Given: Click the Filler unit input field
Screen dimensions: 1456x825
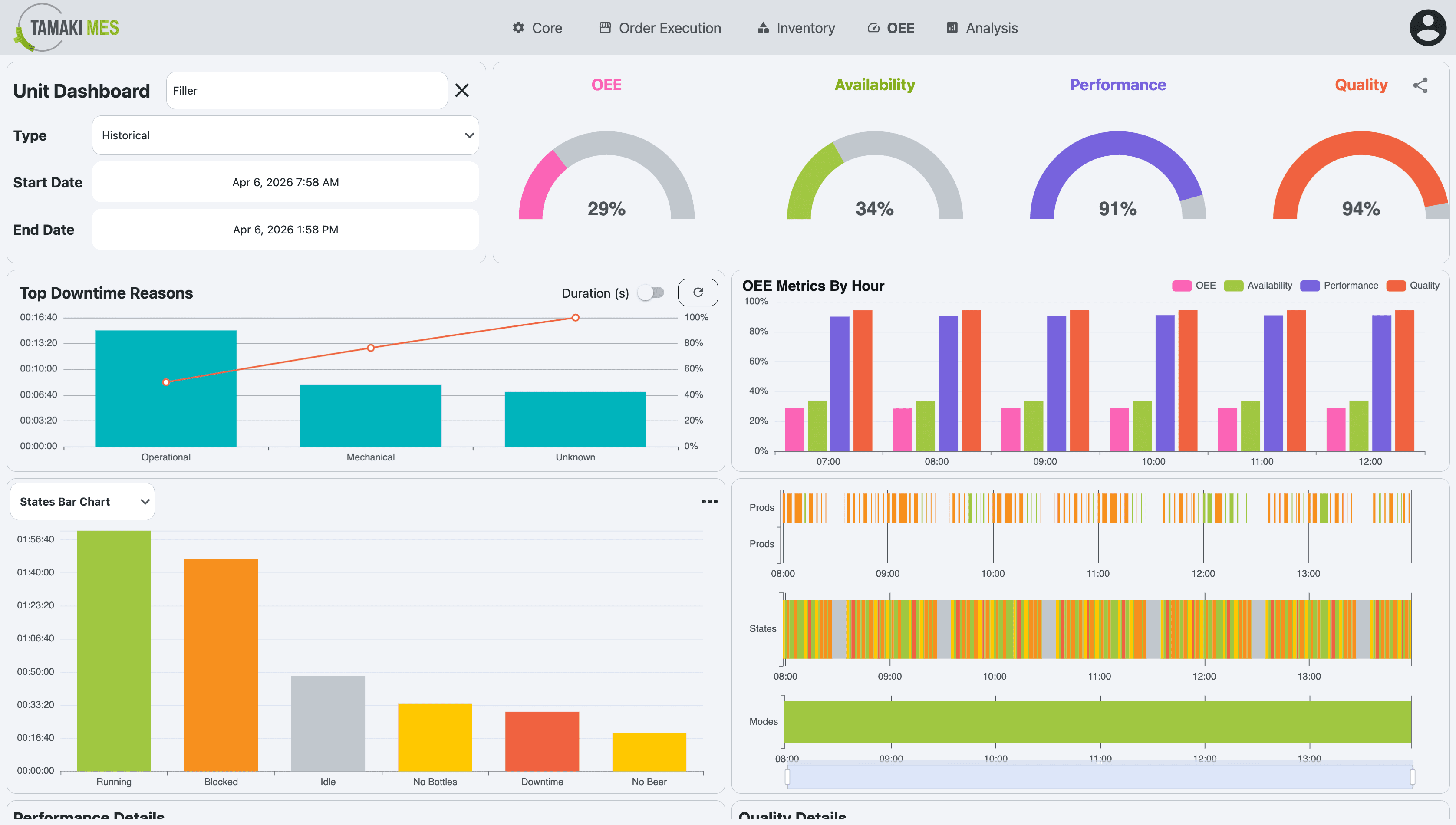Looking at the screenshot, I should [306, 91].
